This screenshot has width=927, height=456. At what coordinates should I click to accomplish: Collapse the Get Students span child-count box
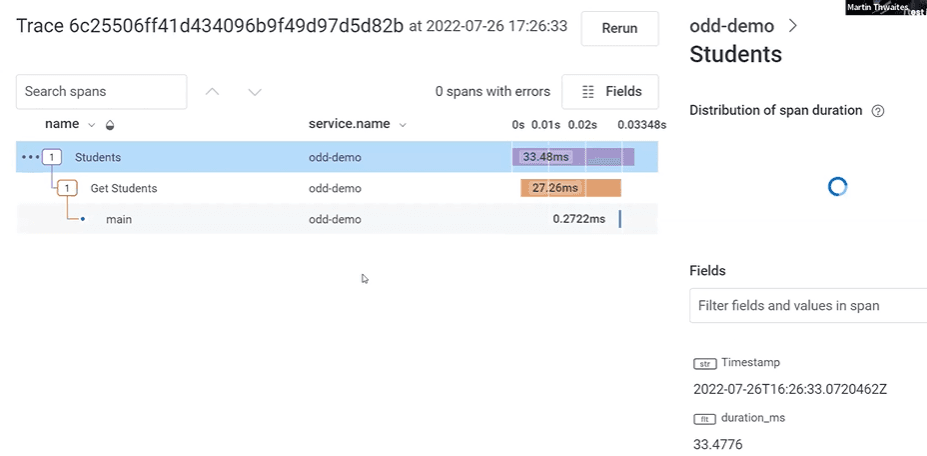pyautogui.click(x=68, y=188)
